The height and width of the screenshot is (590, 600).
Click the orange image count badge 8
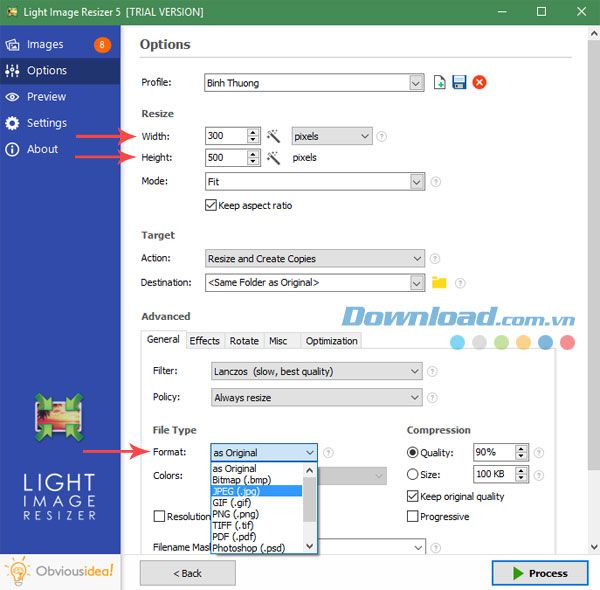(x=102, y=45)
